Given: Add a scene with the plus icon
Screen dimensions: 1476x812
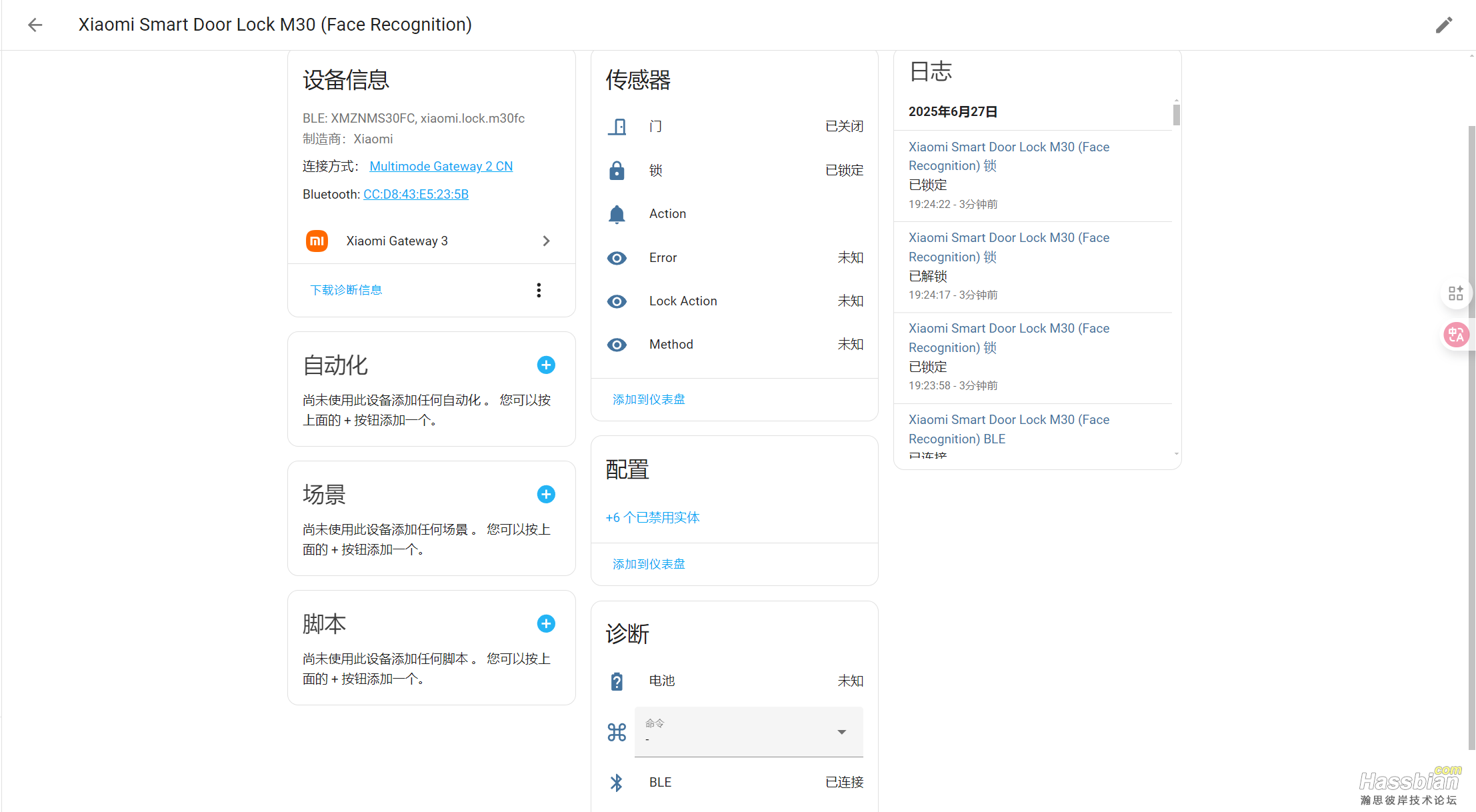Looking at the screenshot, I should coord(546,494).
